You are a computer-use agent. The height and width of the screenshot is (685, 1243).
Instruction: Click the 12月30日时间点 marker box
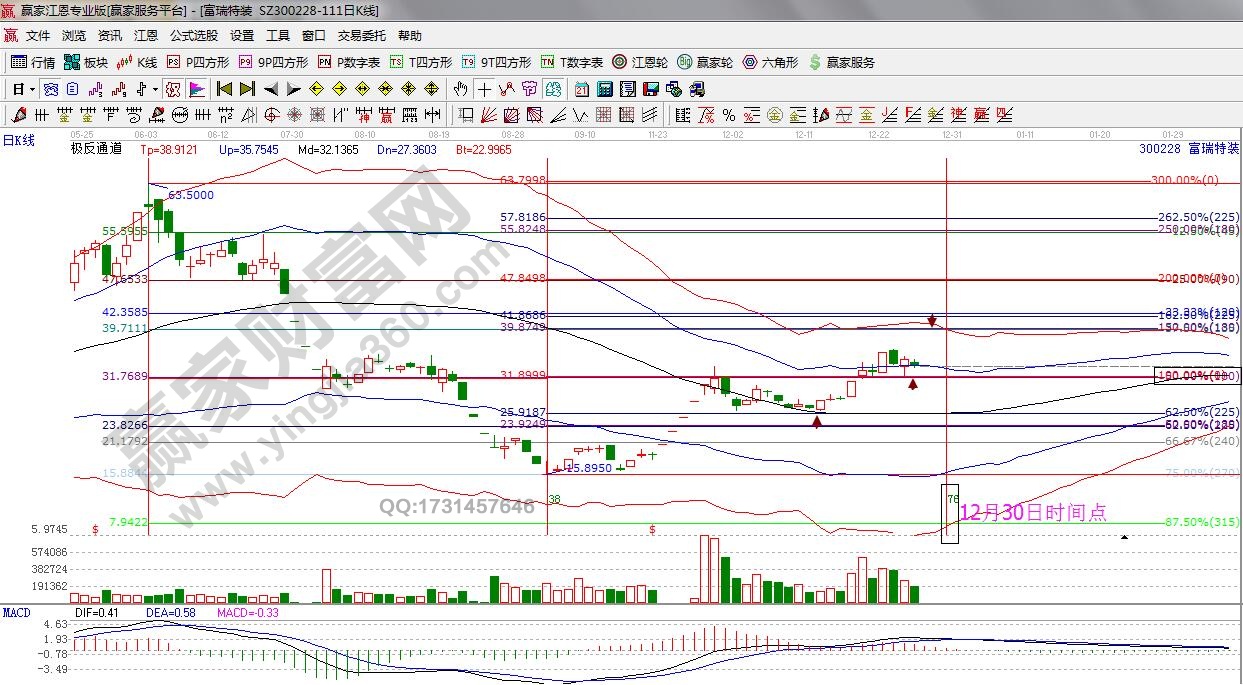950,513
